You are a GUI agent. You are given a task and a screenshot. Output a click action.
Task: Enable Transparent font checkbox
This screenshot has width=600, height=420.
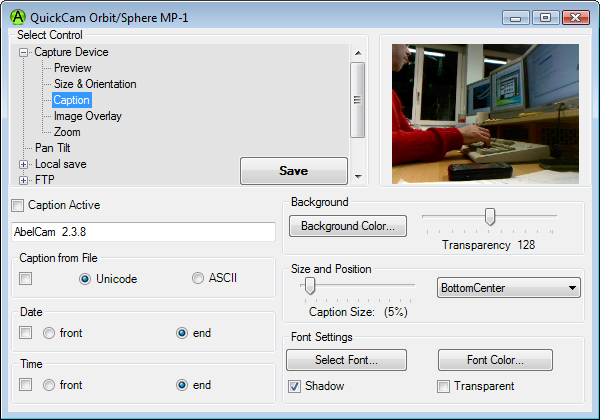pyautogui.click(x=444, y=386)
